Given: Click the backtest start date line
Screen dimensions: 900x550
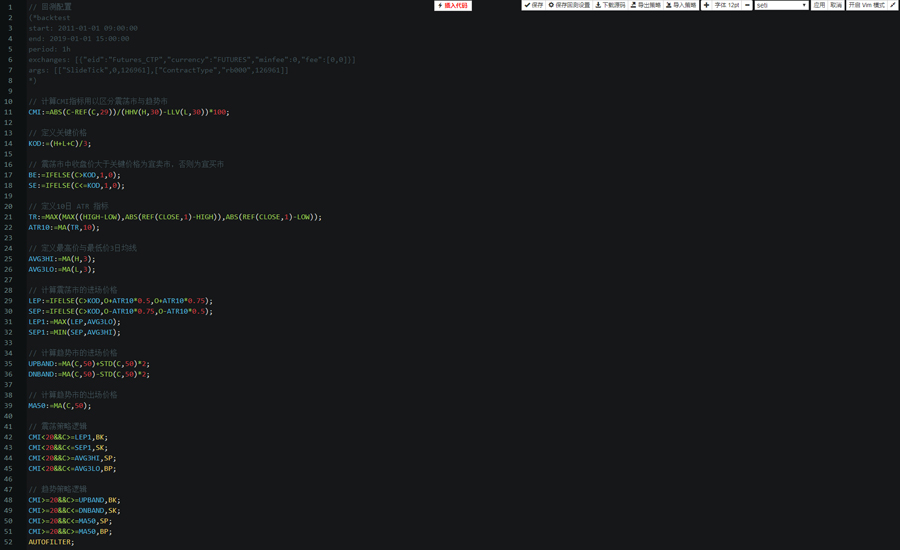Looking at the screenshot, I should pos(83,28).
